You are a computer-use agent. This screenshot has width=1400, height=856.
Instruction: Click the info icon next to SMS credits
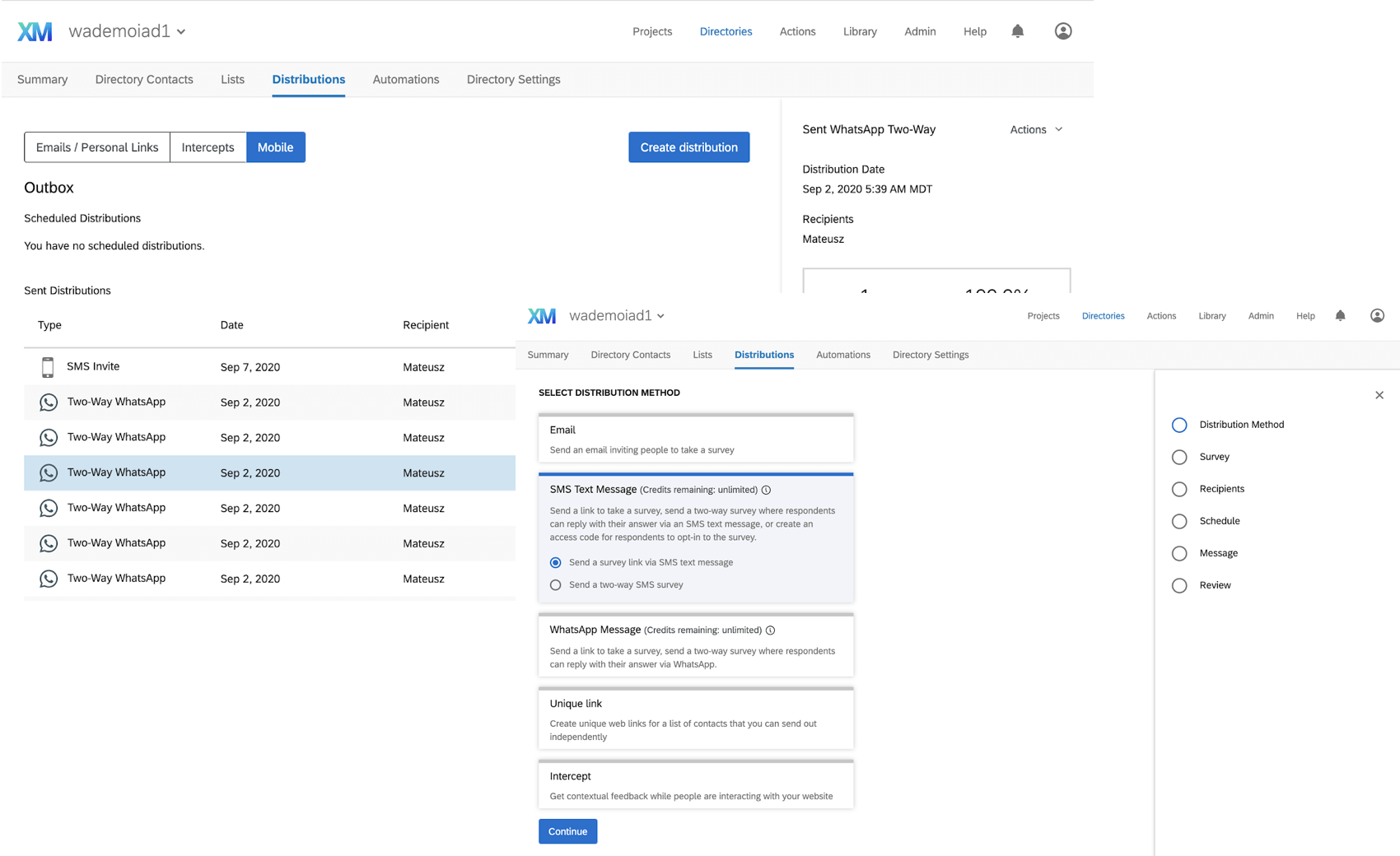click(x=766, y=490)
